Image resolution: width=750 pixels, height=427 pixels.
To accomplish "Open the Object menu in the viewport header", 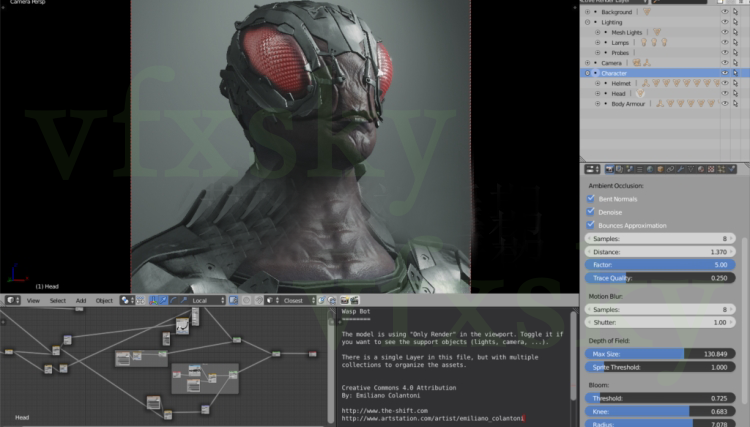I will tap(104, 300).
